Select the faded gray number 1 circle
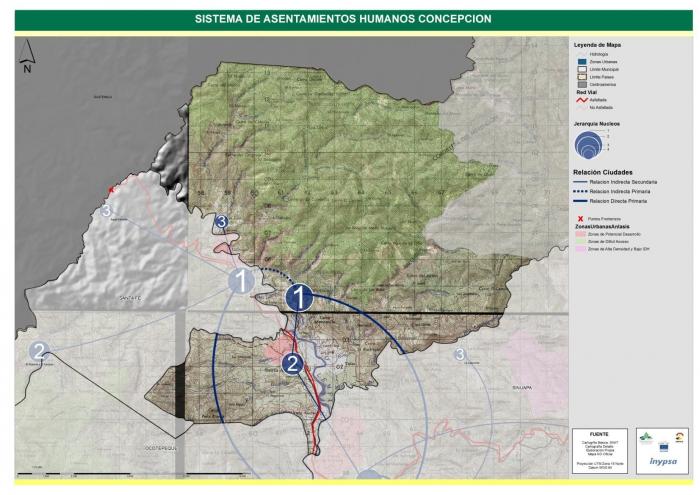 coord(241,281)
